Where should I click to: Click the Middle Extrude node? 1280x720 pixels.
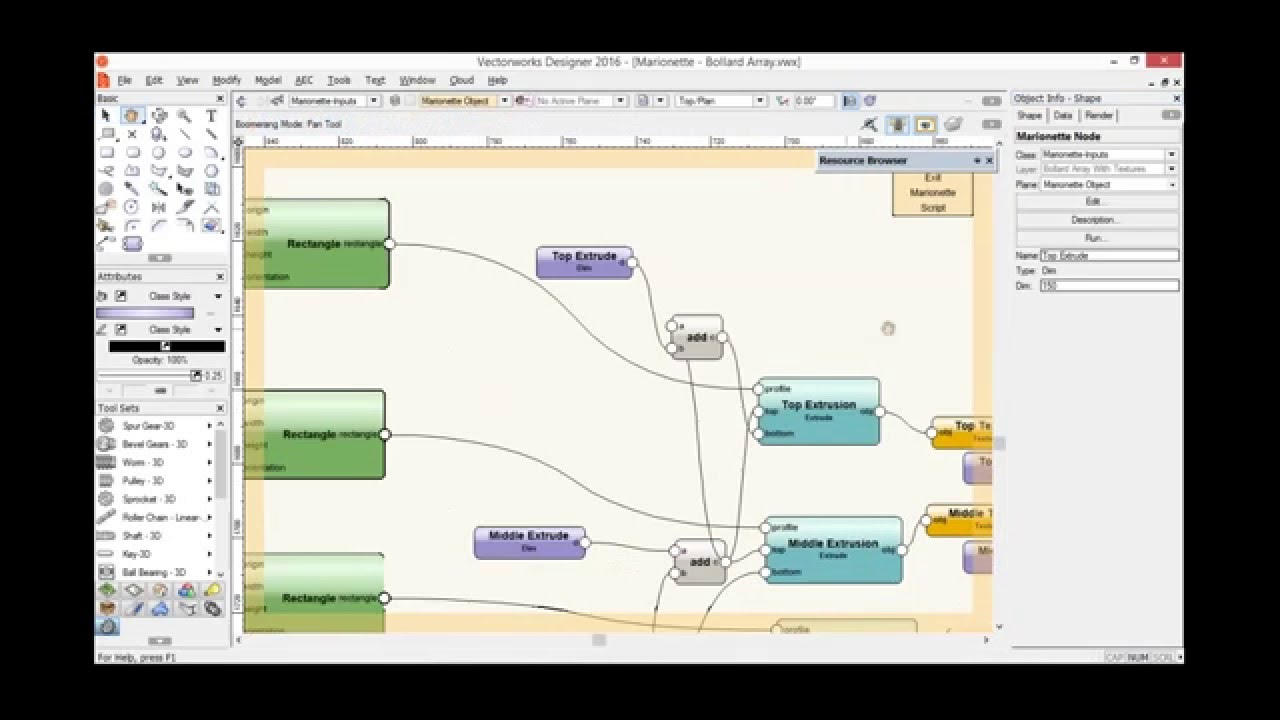point(529,542)
